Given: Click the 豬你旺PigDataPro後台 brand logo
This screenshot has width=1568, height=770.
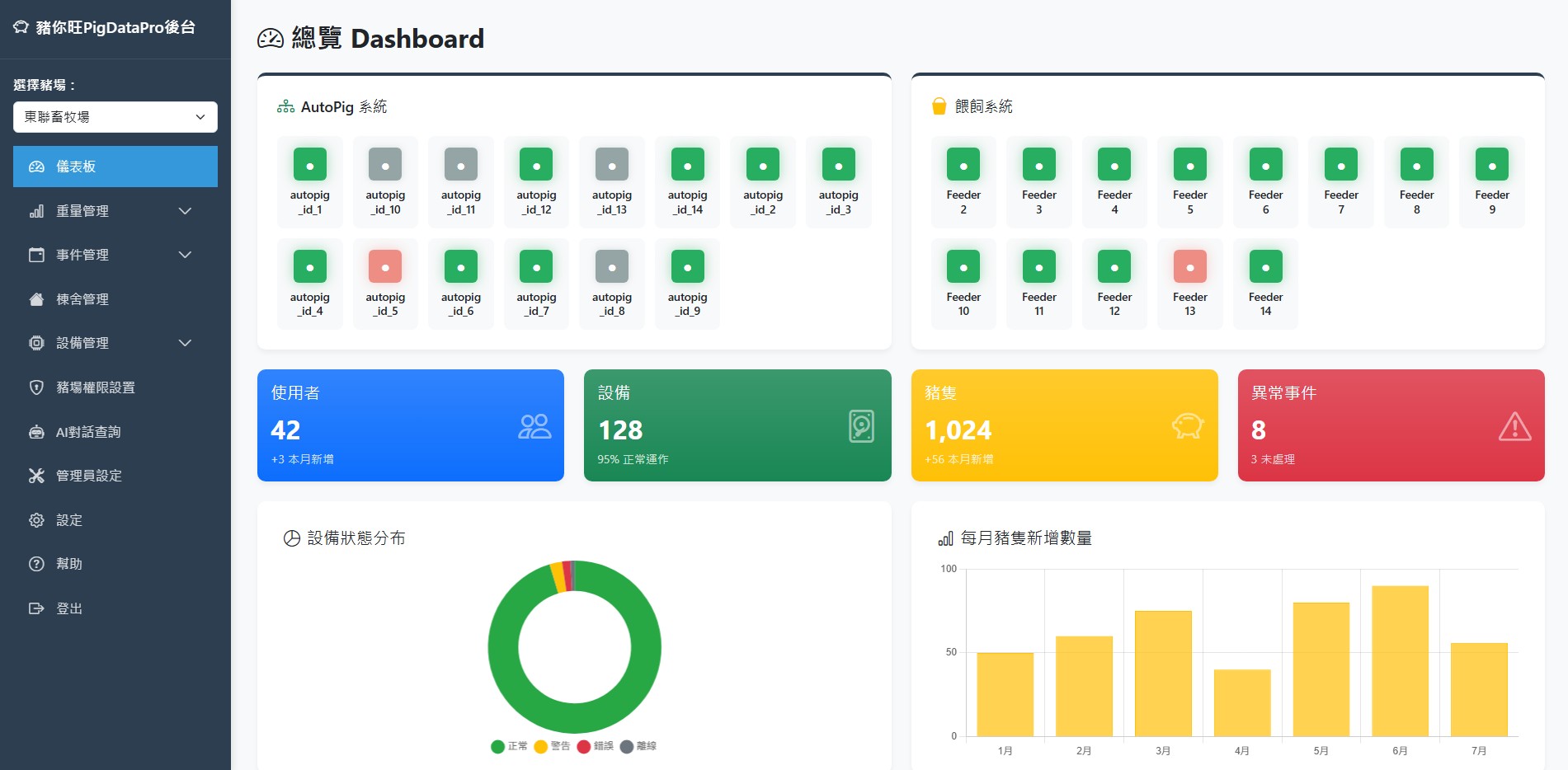Looking at the screenshot, I should (104, 27).
